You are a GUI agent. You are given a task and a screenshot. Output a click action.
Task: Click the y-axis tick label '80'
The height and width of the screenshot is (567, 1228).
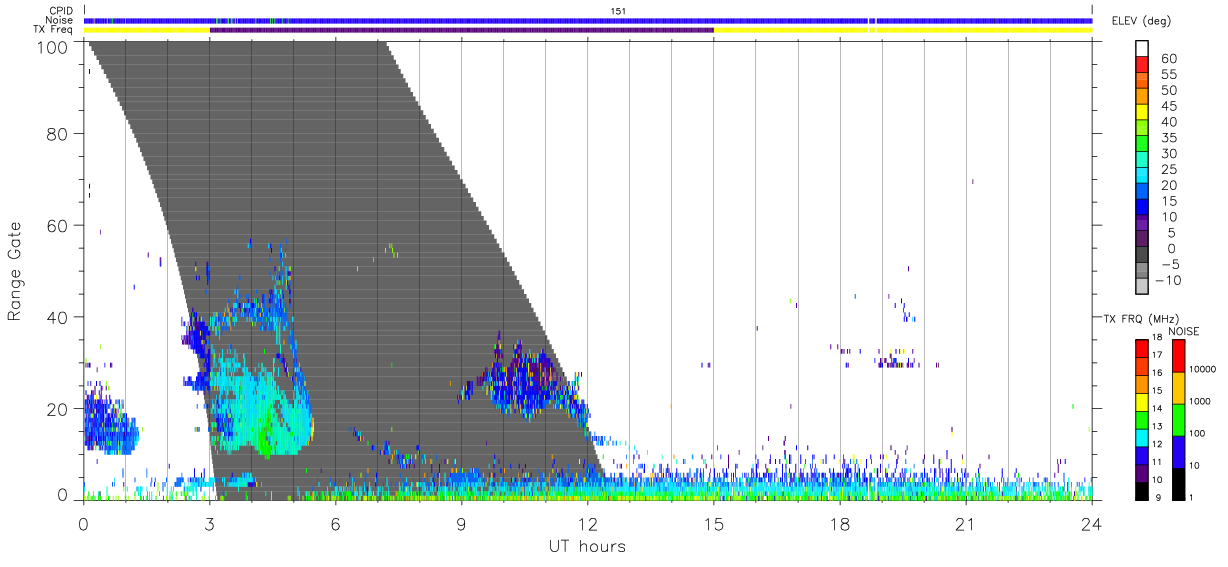[x=59, y=134]
